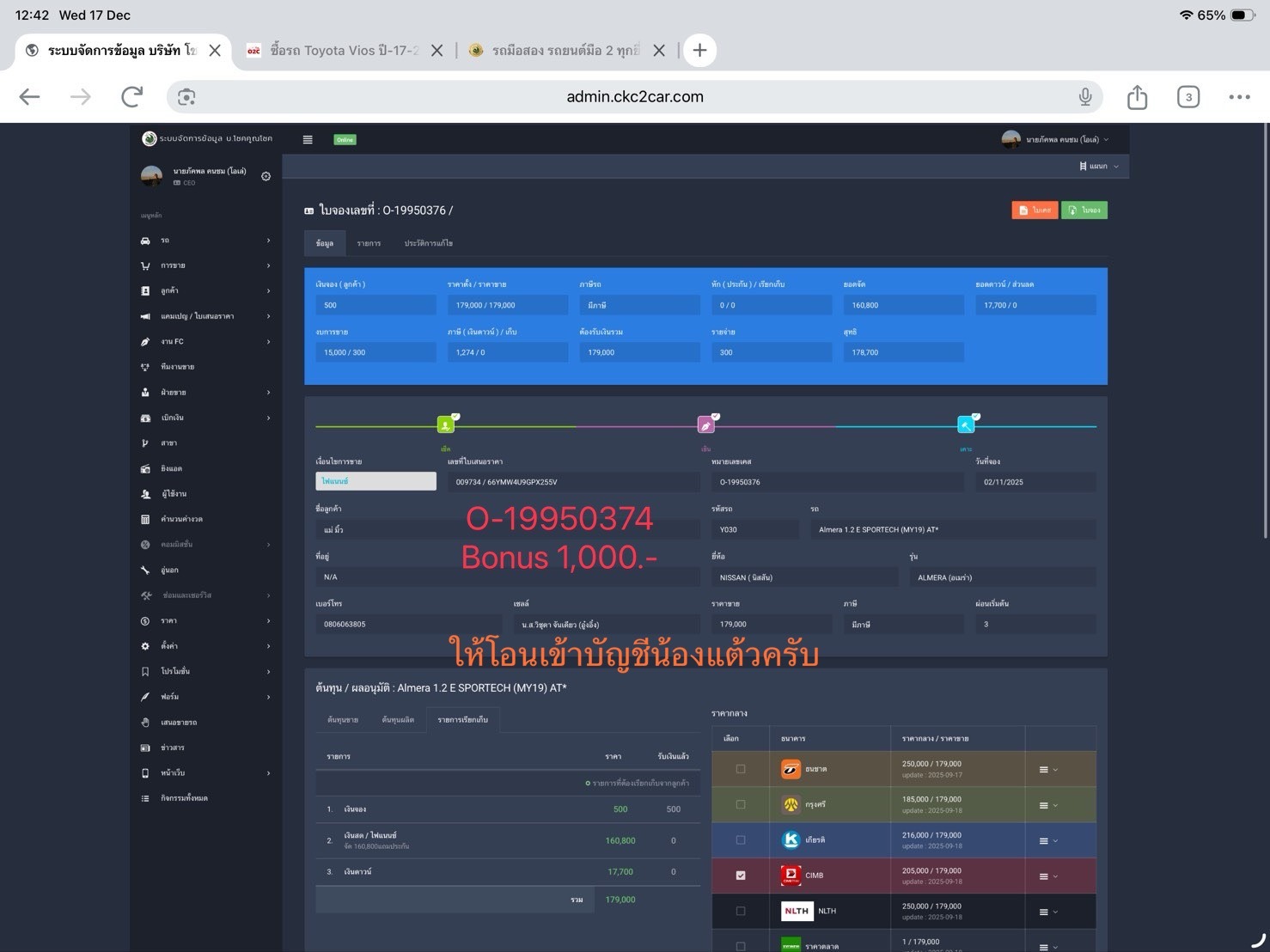Click the car icon beside รถ
Viewport: 1270px width, 952px height.
pyautogui.click(x=145, y=241)
